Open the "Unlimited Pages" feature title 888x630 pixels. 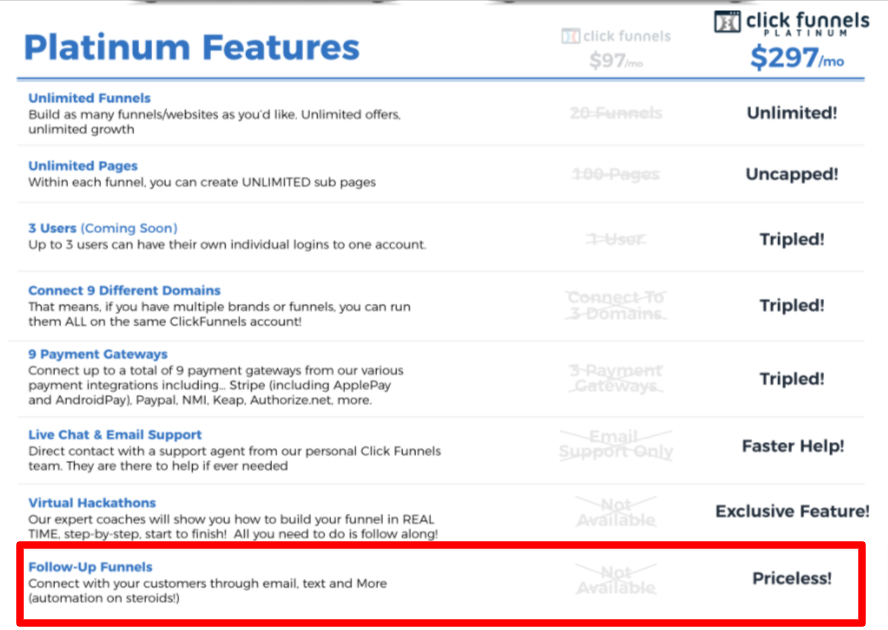tap(83, 166)
